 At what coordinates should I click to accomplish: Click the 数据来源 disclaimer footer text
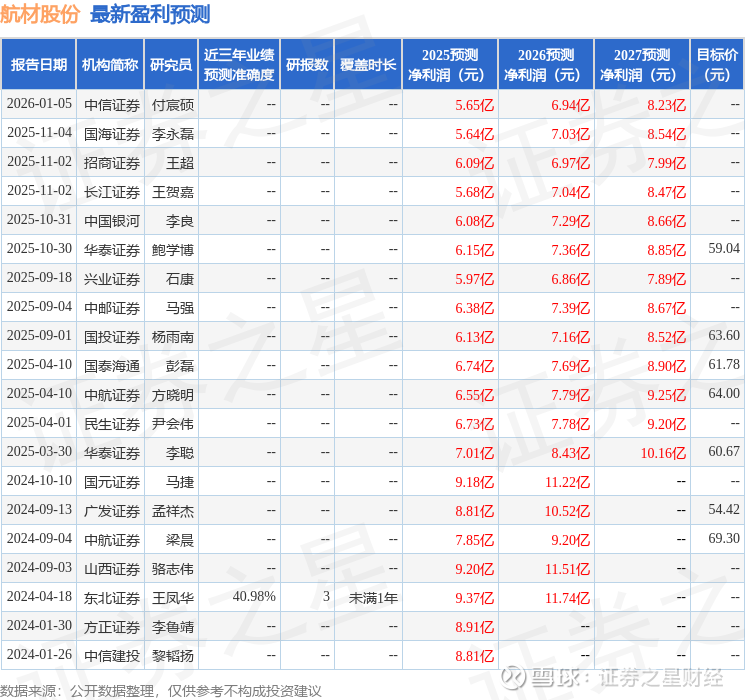pos(161,690)
